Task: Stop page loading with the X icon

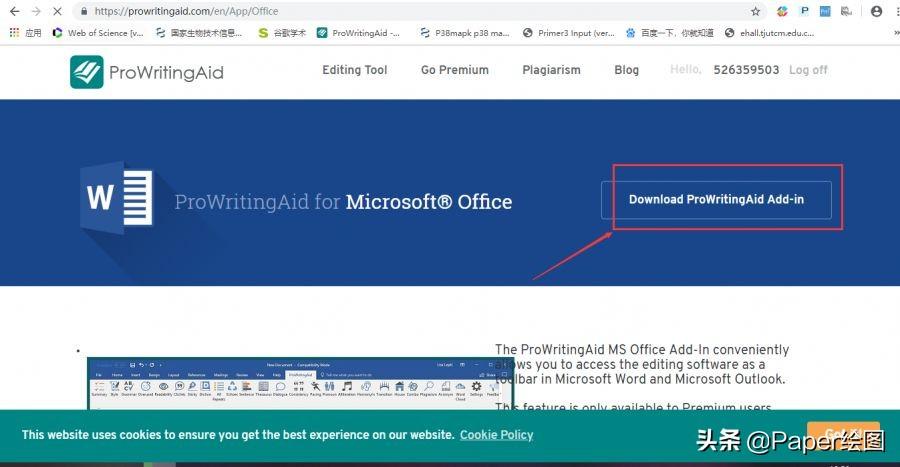Action: click(57, 11)
